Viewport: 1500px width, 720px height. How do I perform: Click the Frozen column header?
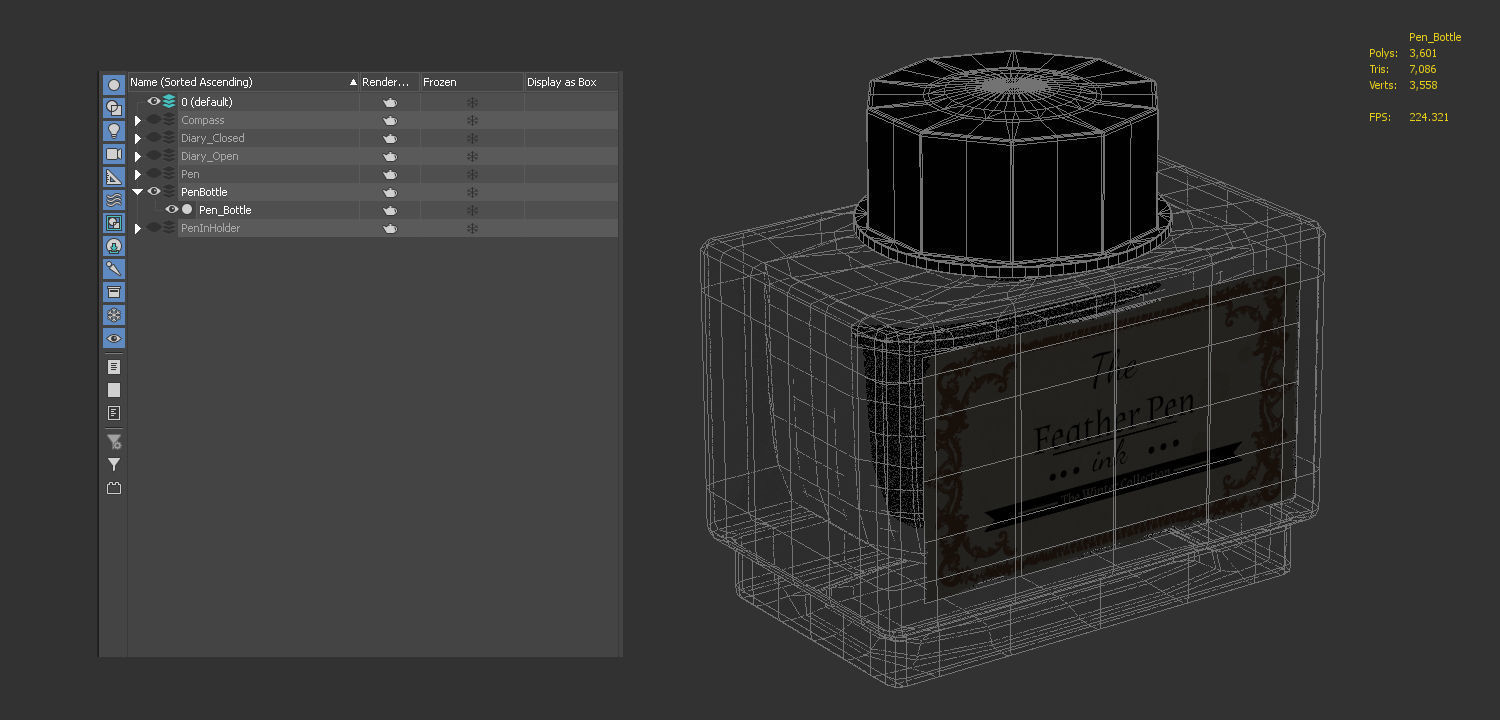coord(472,82)
